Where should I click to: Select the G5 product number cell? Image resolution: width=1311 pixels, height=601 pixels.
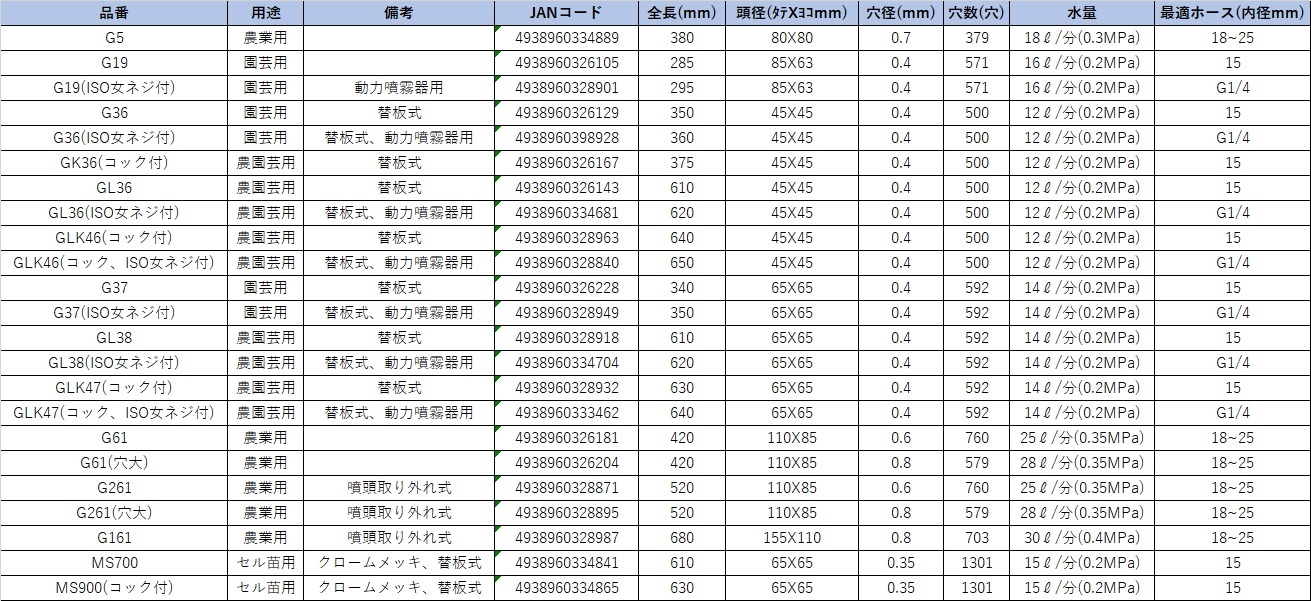[114, 38]
